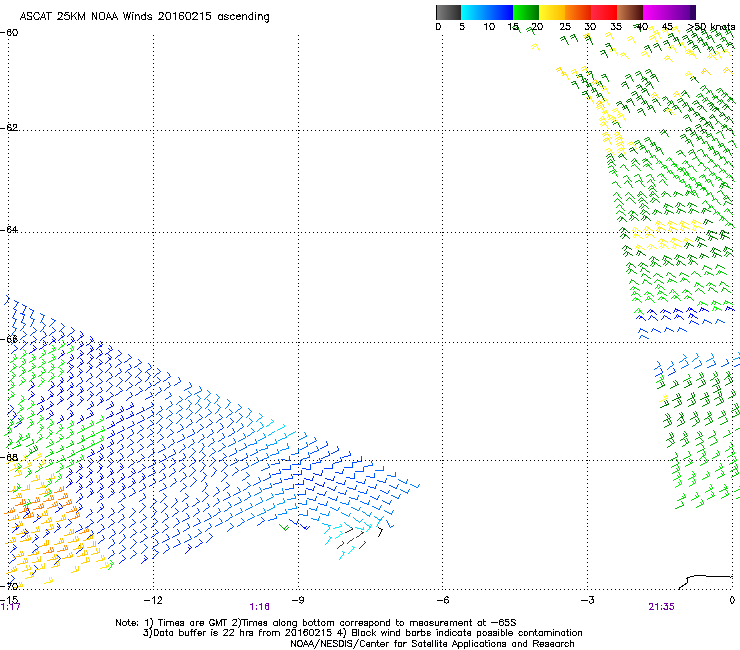Click the '>50 knots' legend label
This screenshot has height=650, width=740.
[711, 27]
